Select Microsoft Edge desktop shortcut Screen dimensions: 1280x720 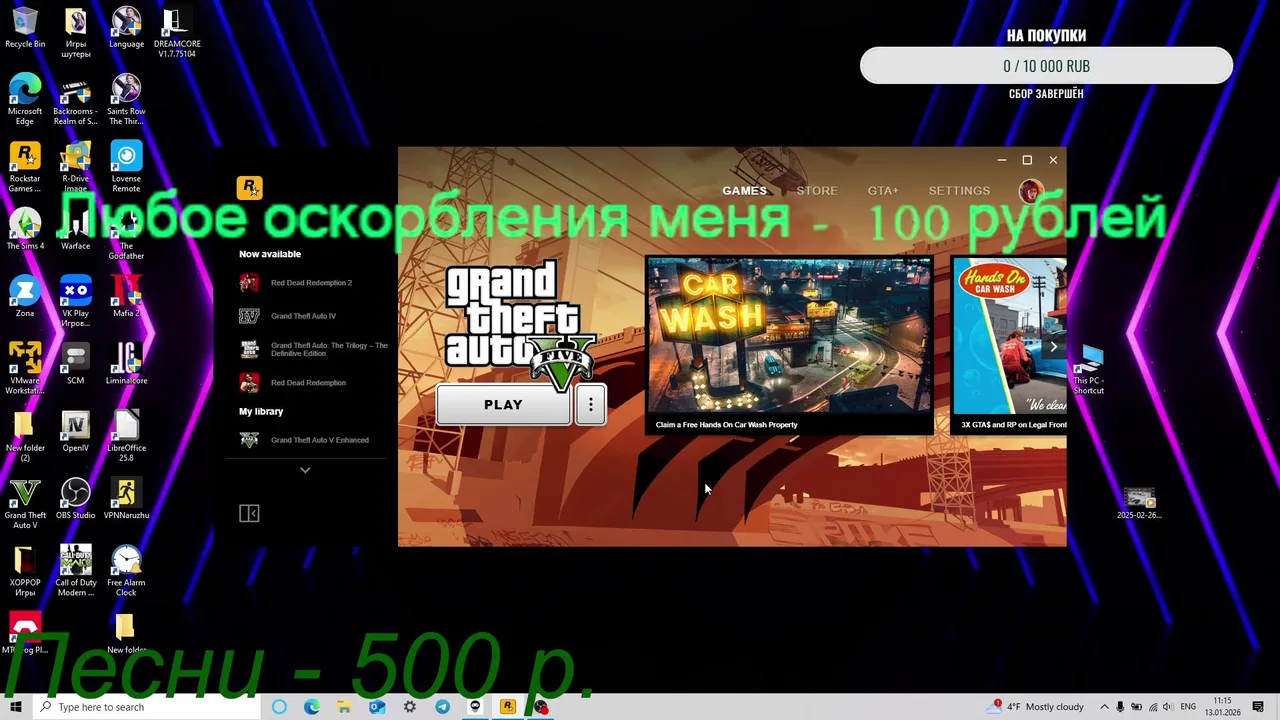point(25,99)
